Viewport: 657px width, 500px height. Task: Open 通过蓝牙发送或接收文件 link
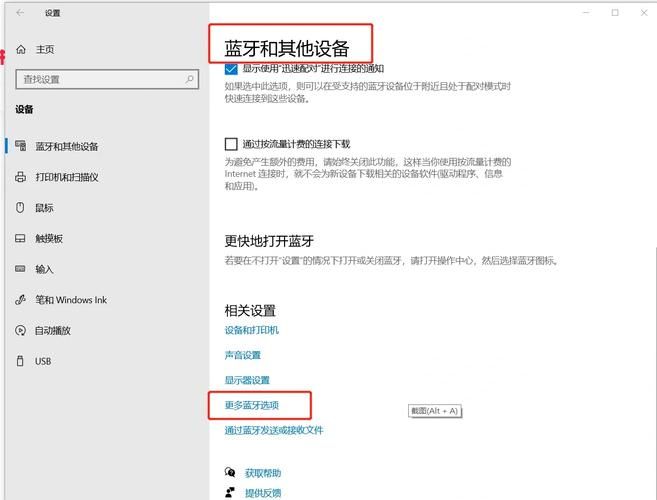tap(274, 430)
